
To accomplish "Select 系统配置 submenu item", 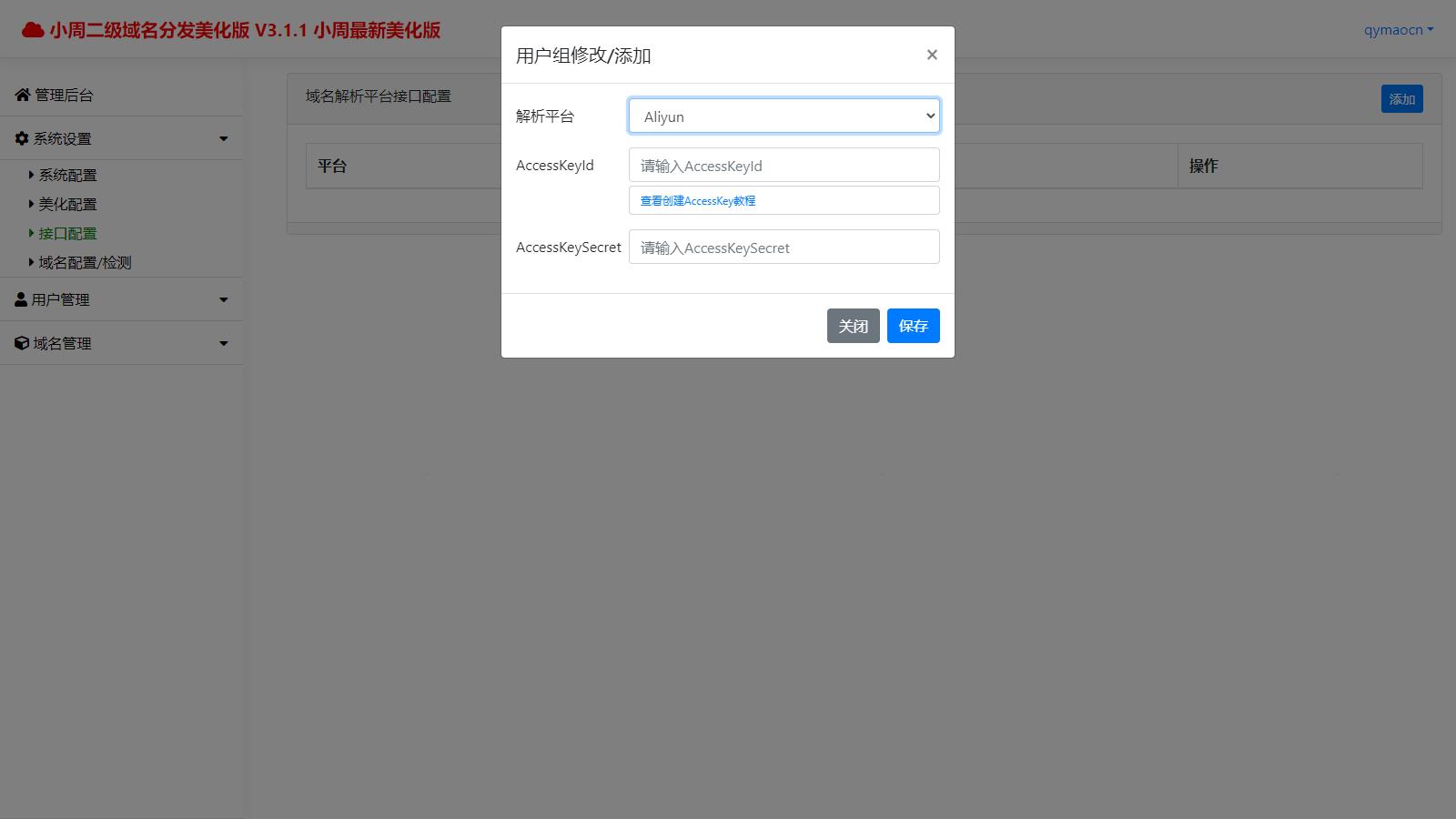I will [x=67, y=175].
